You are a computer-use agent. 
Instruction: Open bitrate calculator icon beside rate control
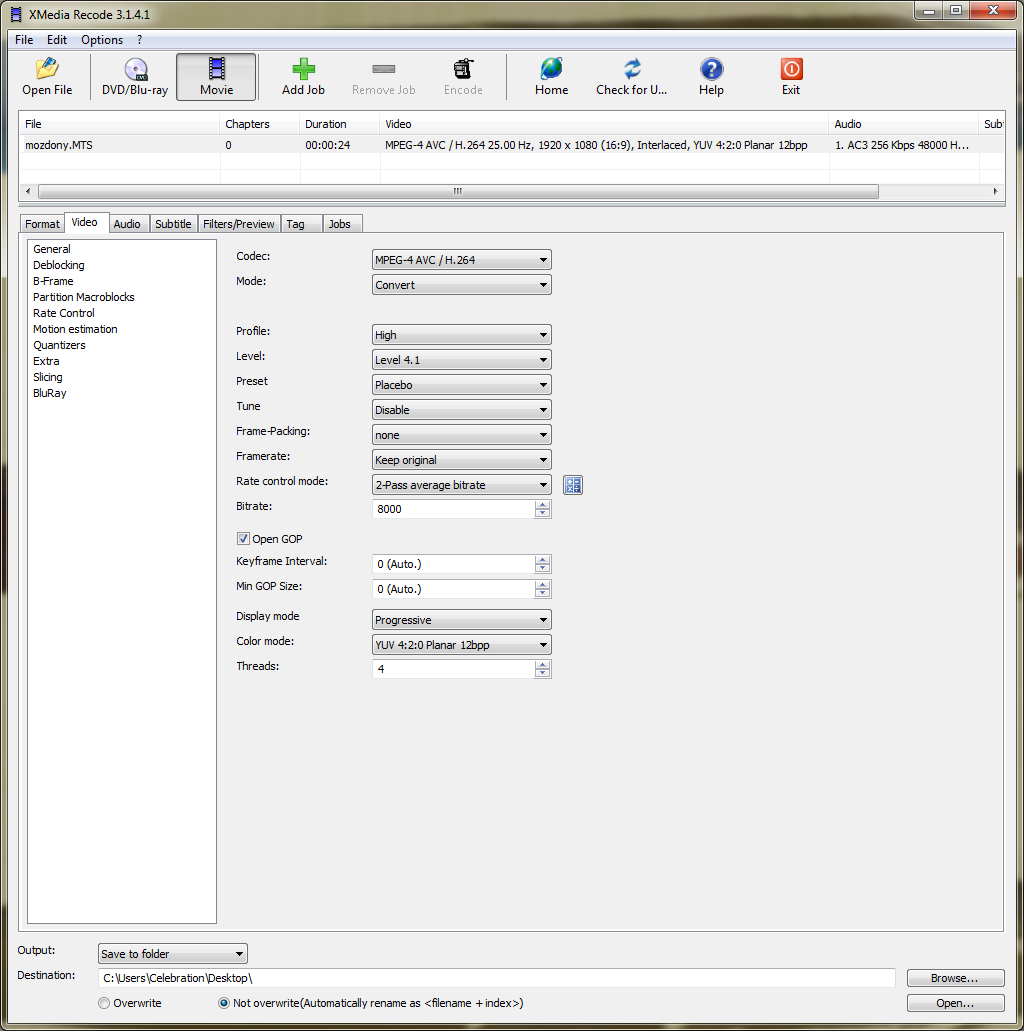[573, 485]
